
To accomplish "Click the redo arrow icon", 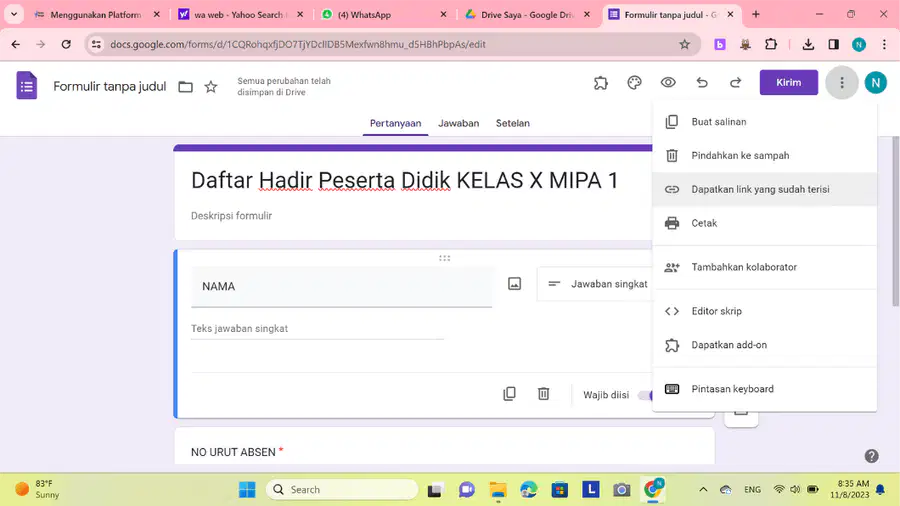I will [x=735, y=83].
